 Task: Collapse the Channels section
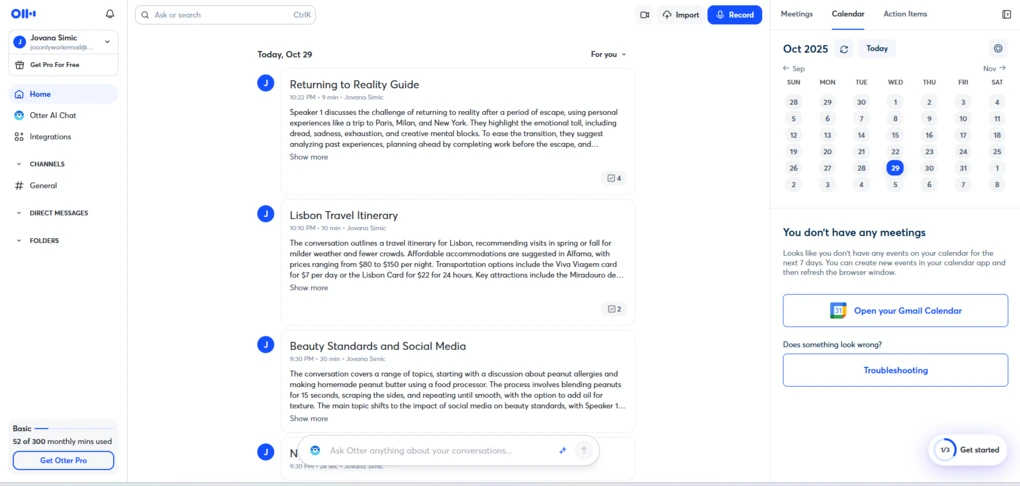[19, 164]
